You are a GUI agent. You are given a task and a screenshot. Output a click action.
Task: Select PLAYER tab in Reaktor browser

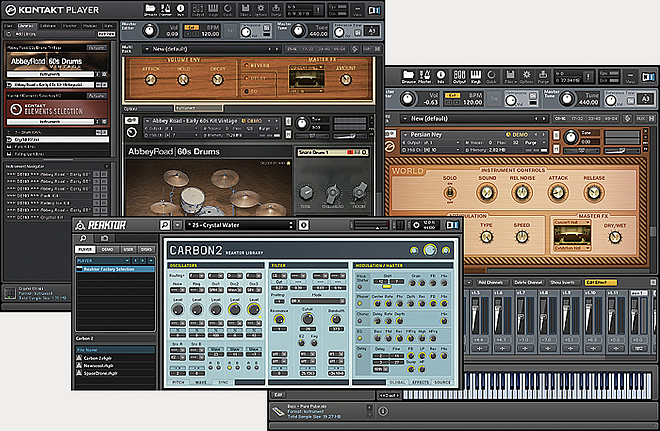click(85, 250)
